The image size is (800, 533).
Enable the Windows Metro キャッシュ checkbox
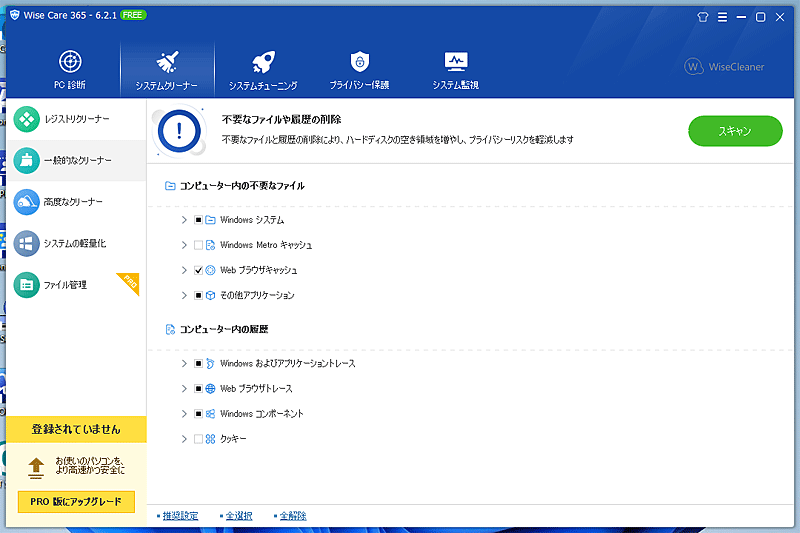pos(198,245)
